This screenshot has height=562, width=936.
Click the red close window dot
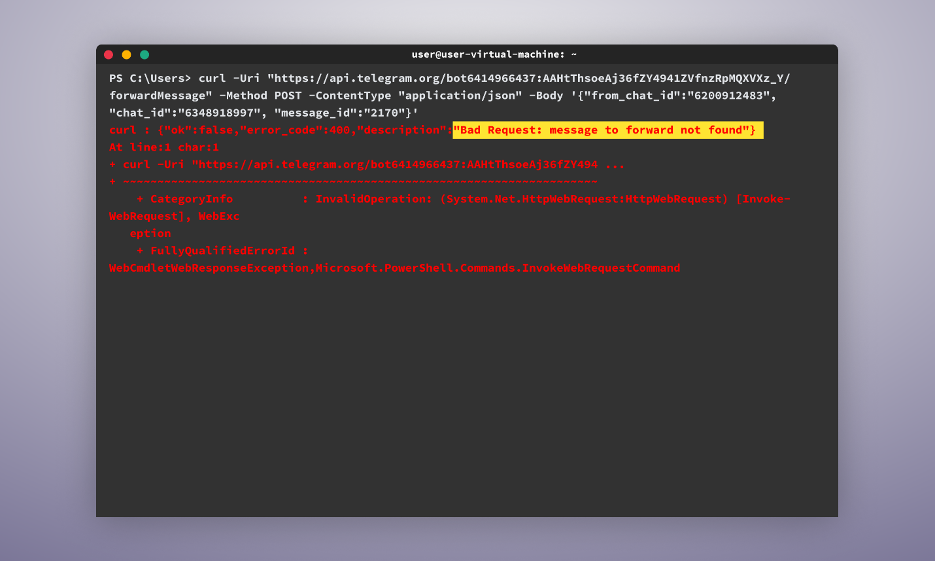click(x=109, y=55)
